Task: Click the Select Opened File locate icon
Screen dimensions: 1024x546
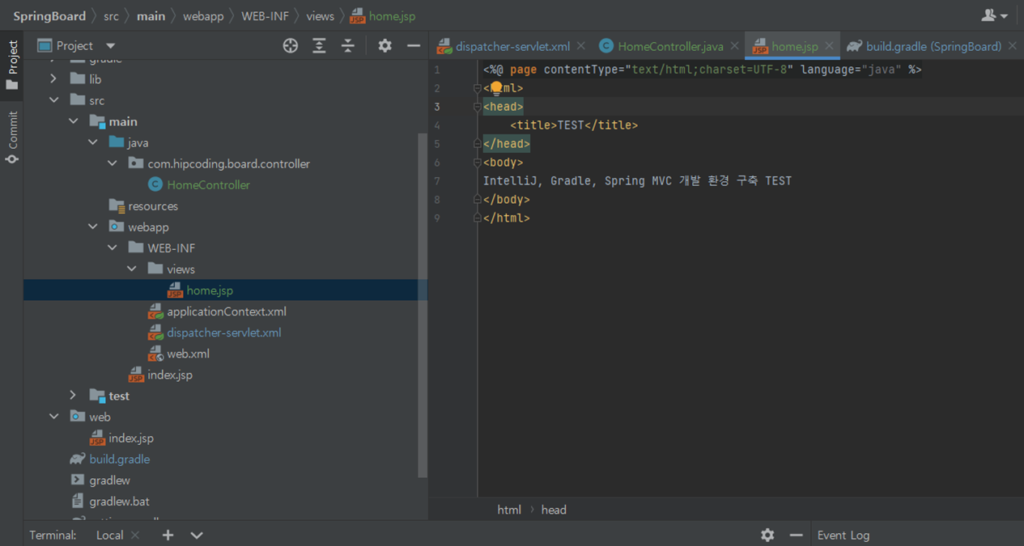Action: pos(290,46)
